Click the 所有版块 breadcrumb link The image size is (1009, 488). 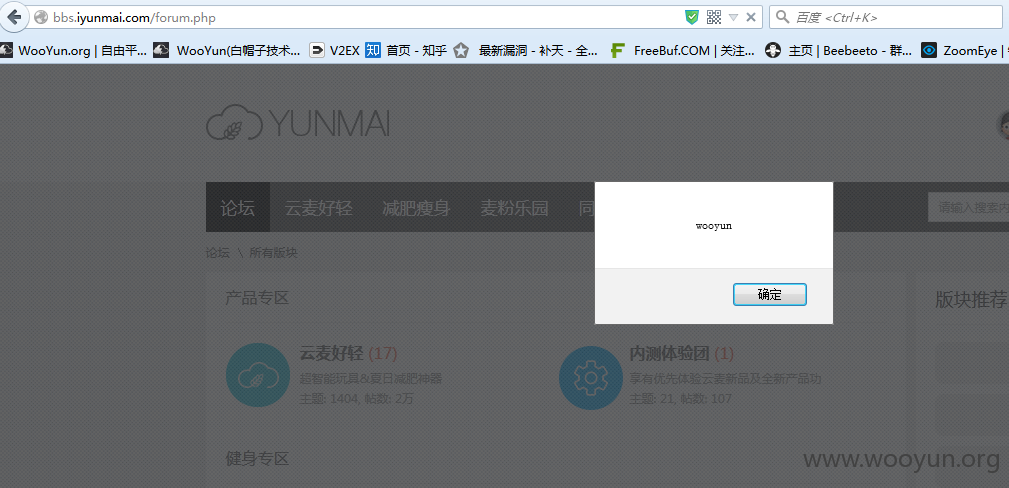[x=273, y=253]
